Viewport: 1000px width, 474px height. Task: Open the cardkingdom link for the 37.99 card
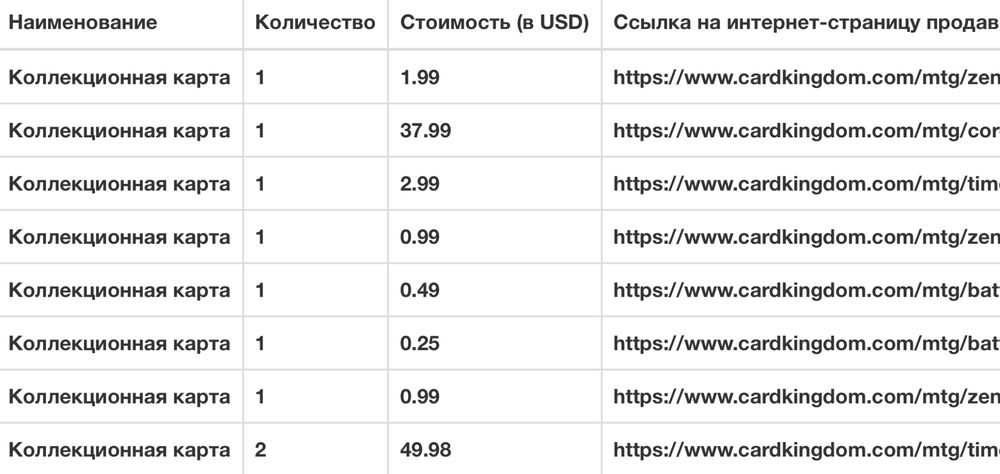(805, 131)
